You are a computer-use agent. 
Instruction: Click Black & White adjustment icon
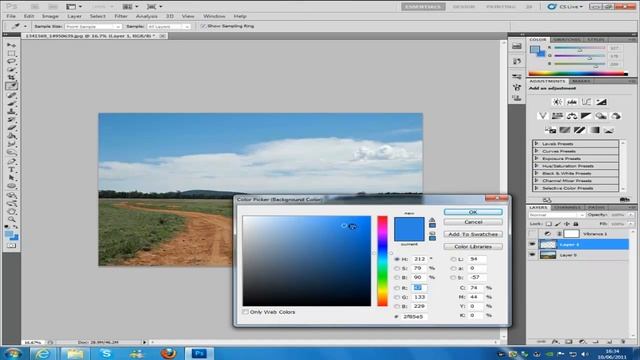(586, 116)
